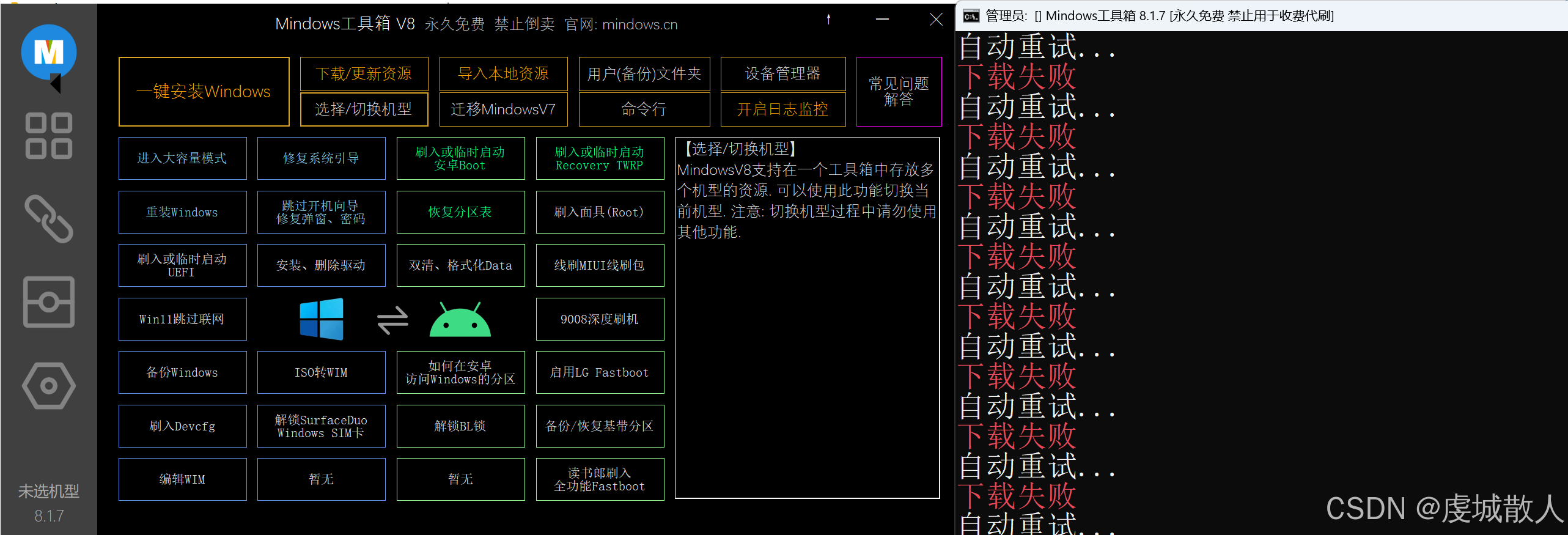The height and width of the screenshot is (535, 1568).
Task: Launch 命令行 button
Action: point(644,109)
